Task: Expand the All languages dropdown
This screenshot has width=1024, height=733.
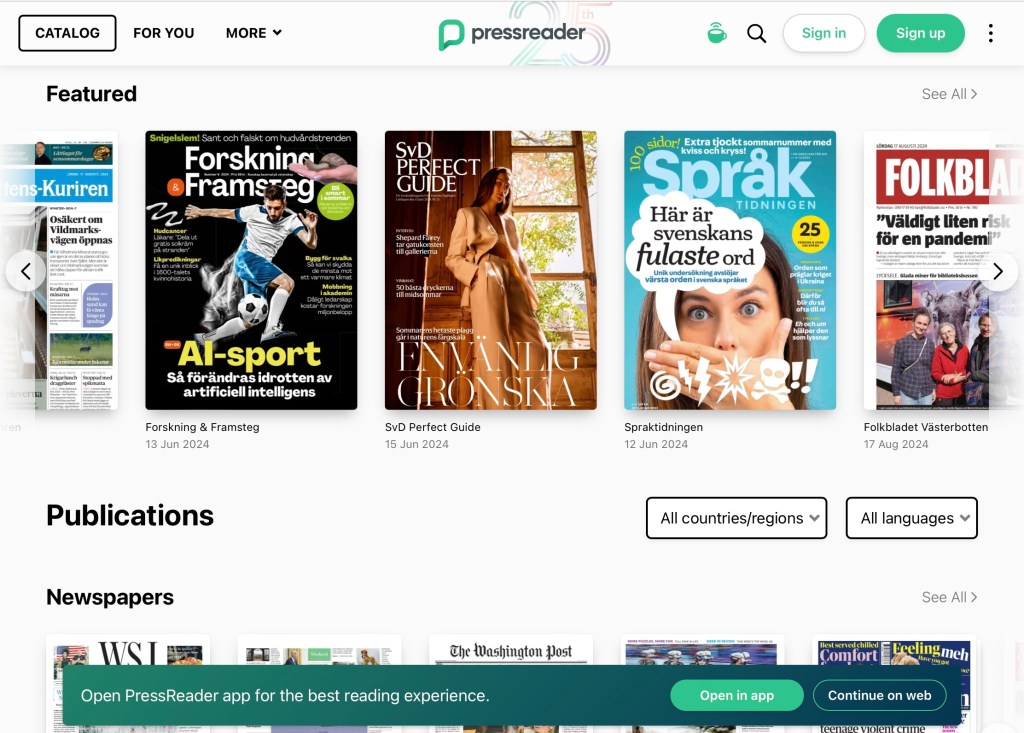Action: (911, 518)
